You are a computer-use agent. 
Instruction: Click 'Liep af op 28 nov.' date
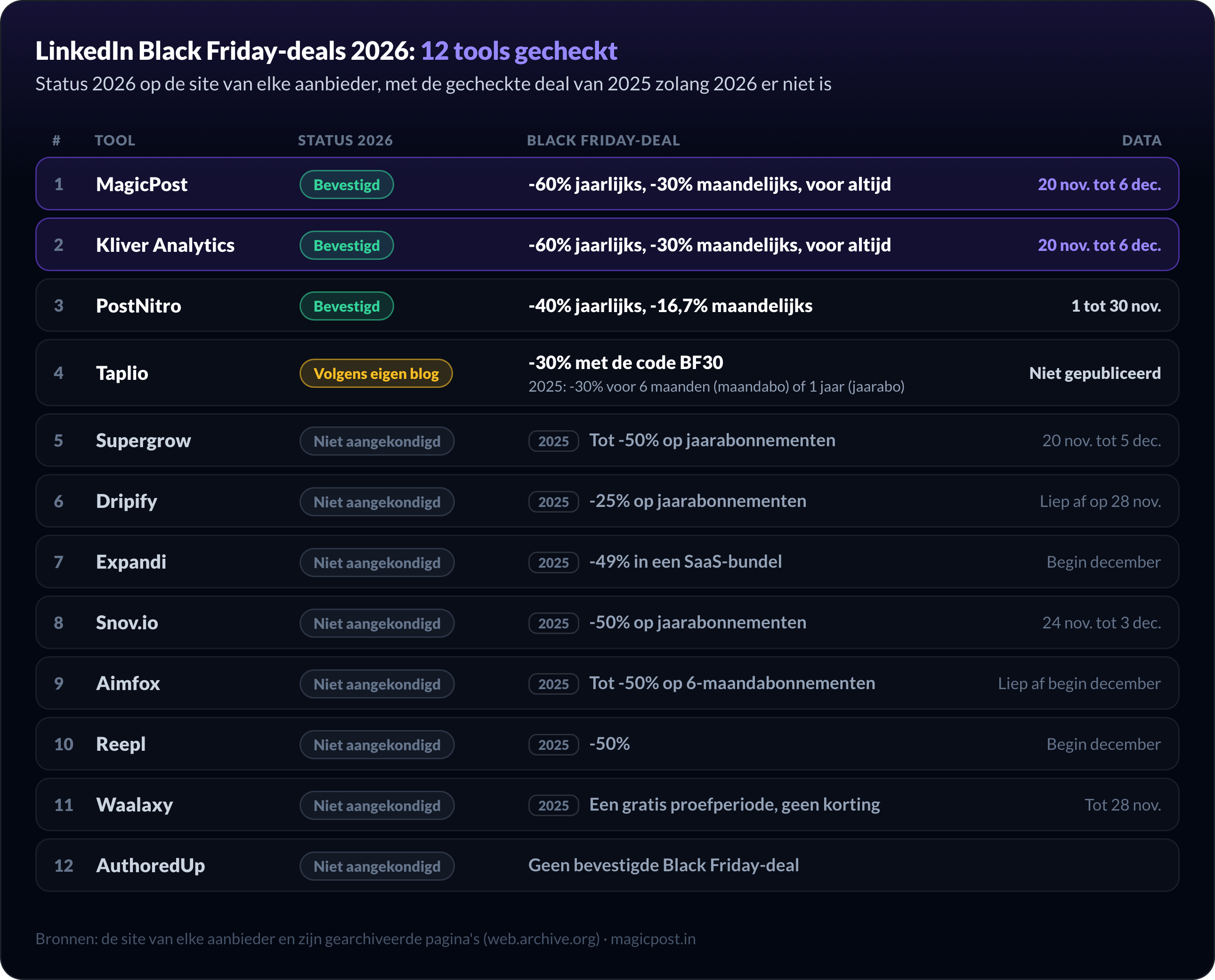[x=1101, y=501]
